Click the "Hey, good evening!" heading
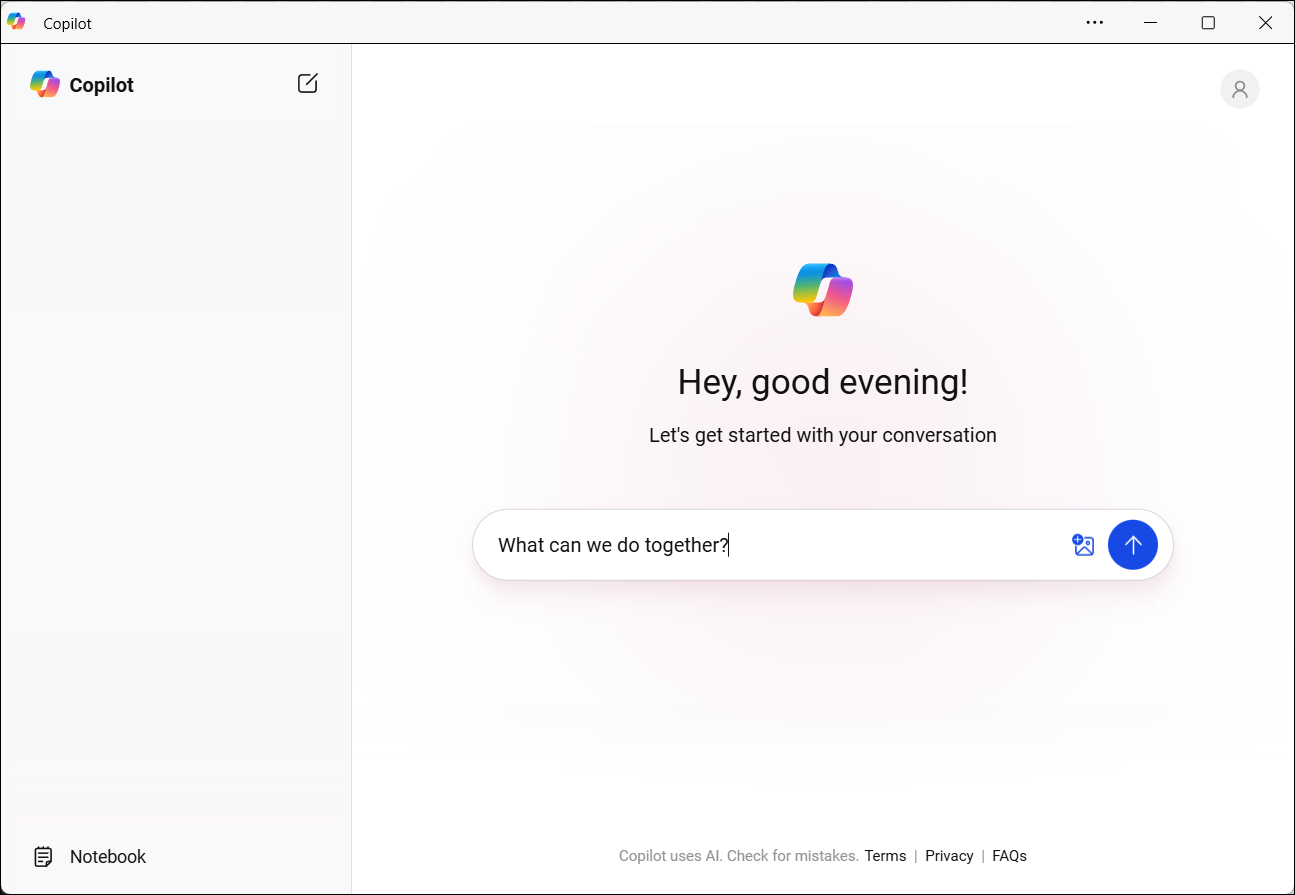Image resolution: width=1295 pixels, height=895 pixels. click(823, 382)
